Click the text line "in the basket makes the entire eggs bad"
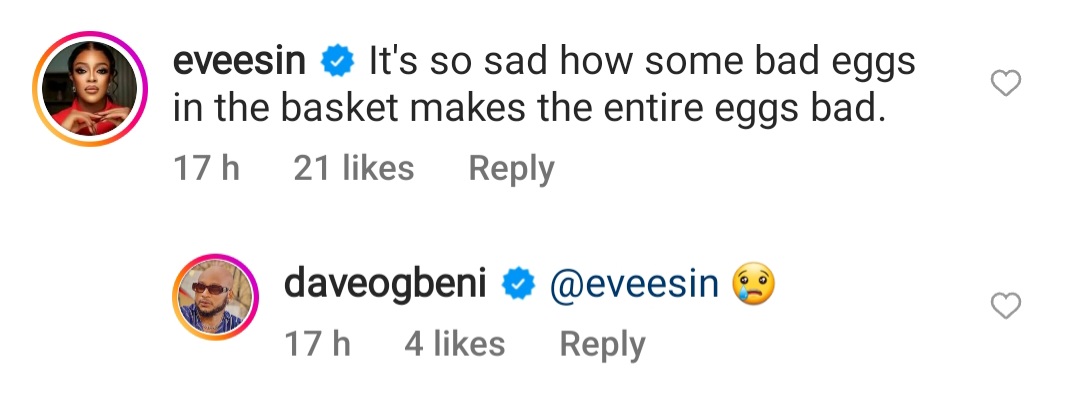 coord(530,109)
